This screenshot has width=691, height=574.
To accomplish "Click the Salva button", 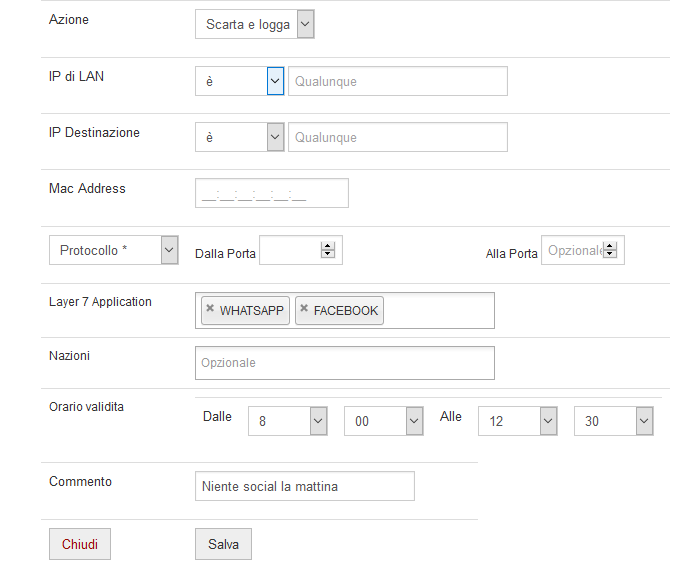I will pos(223,544).
